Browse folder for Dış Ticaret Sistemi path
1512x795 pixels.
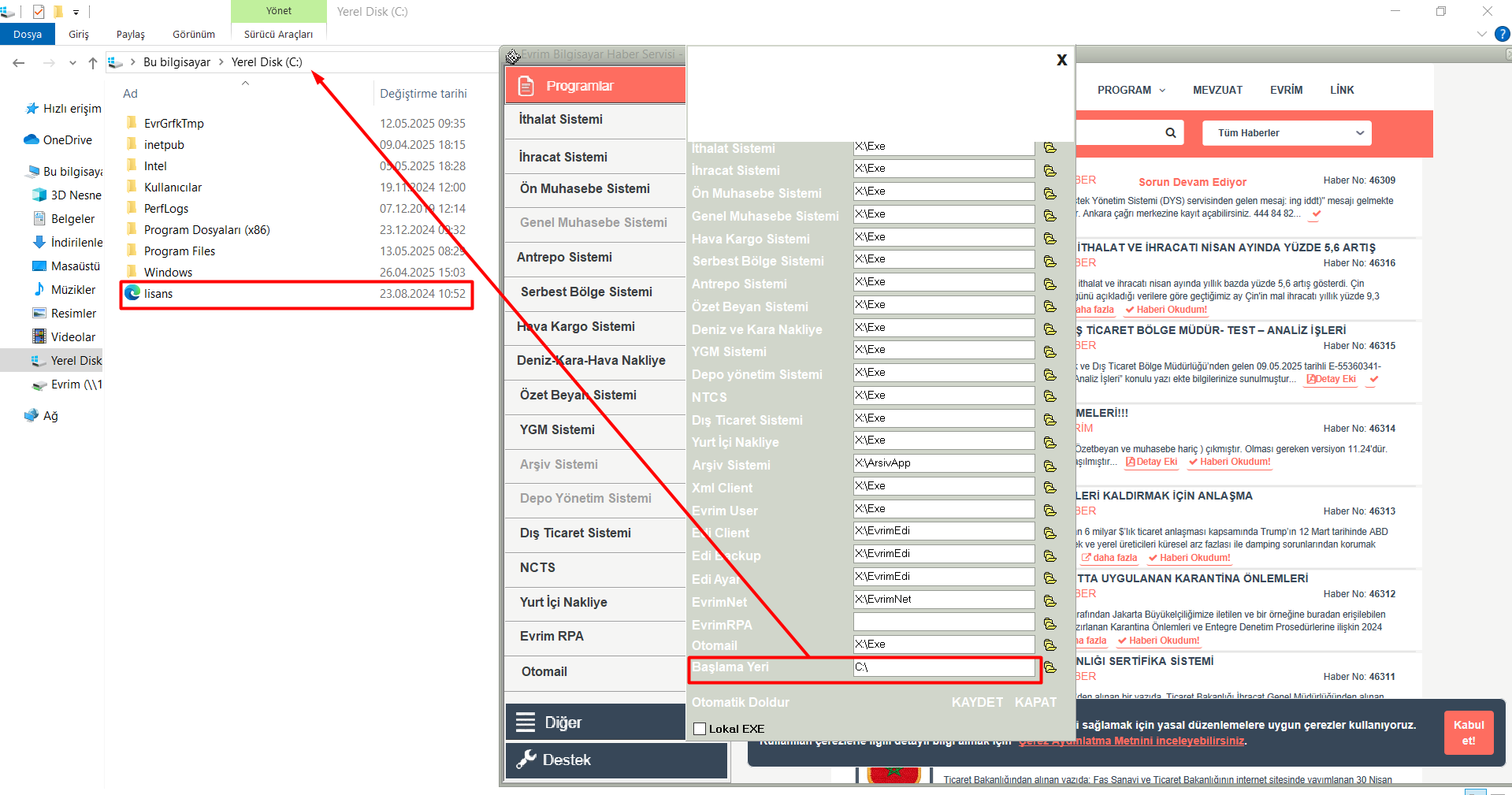tap(1049, 420)
